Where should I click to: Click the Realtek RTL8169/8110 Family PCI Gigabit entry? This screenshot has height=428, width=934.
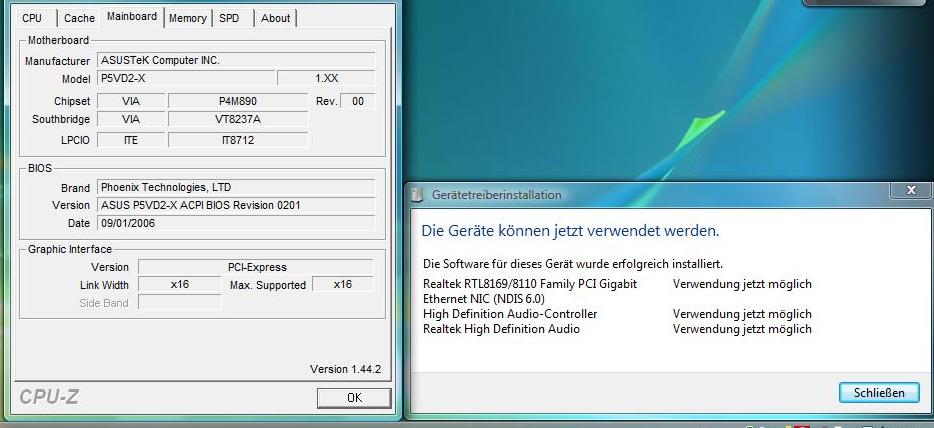click(530, 291)
